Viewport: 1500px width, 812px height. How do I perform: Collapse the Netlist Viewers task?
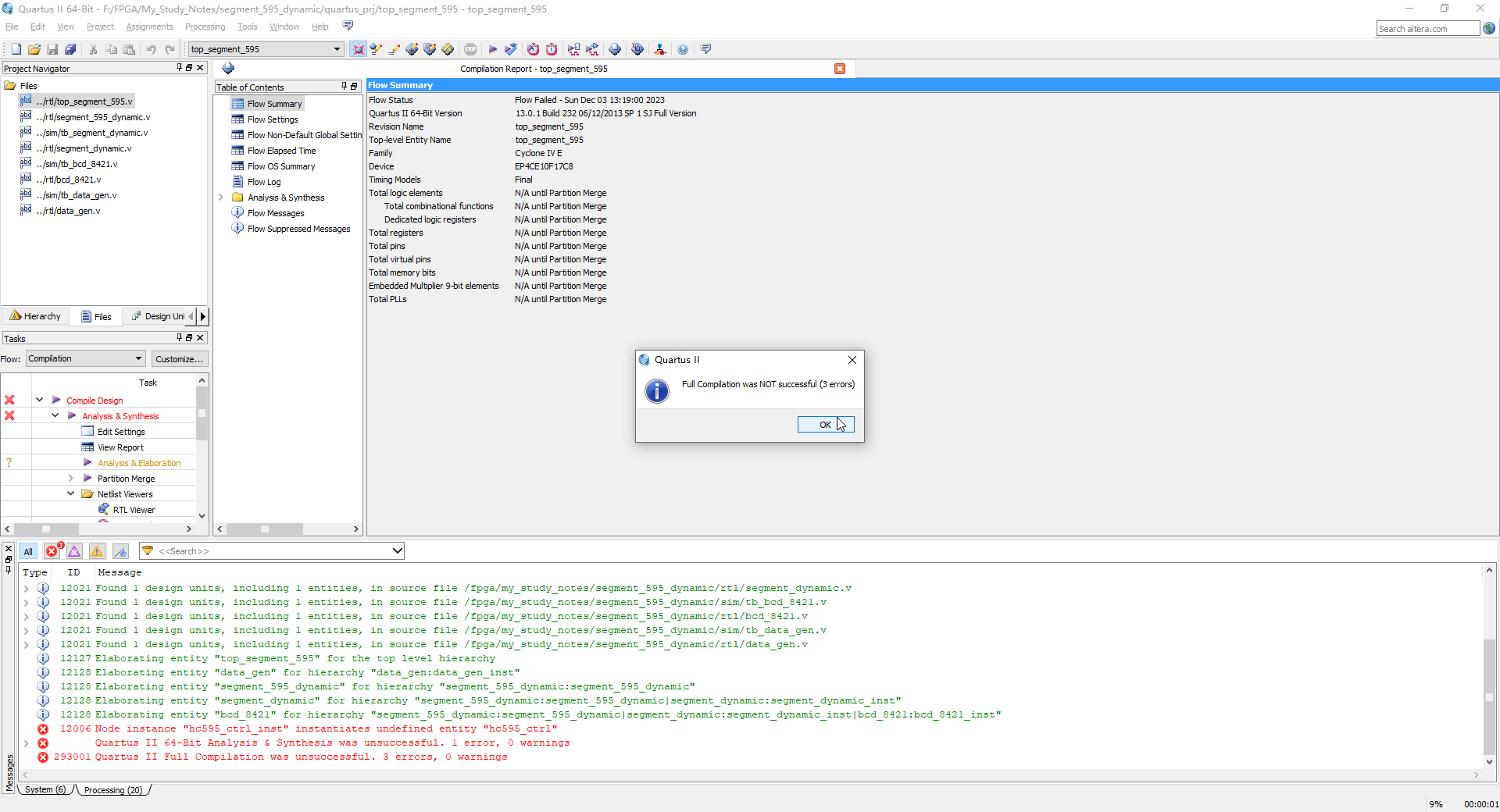(70, 493)
